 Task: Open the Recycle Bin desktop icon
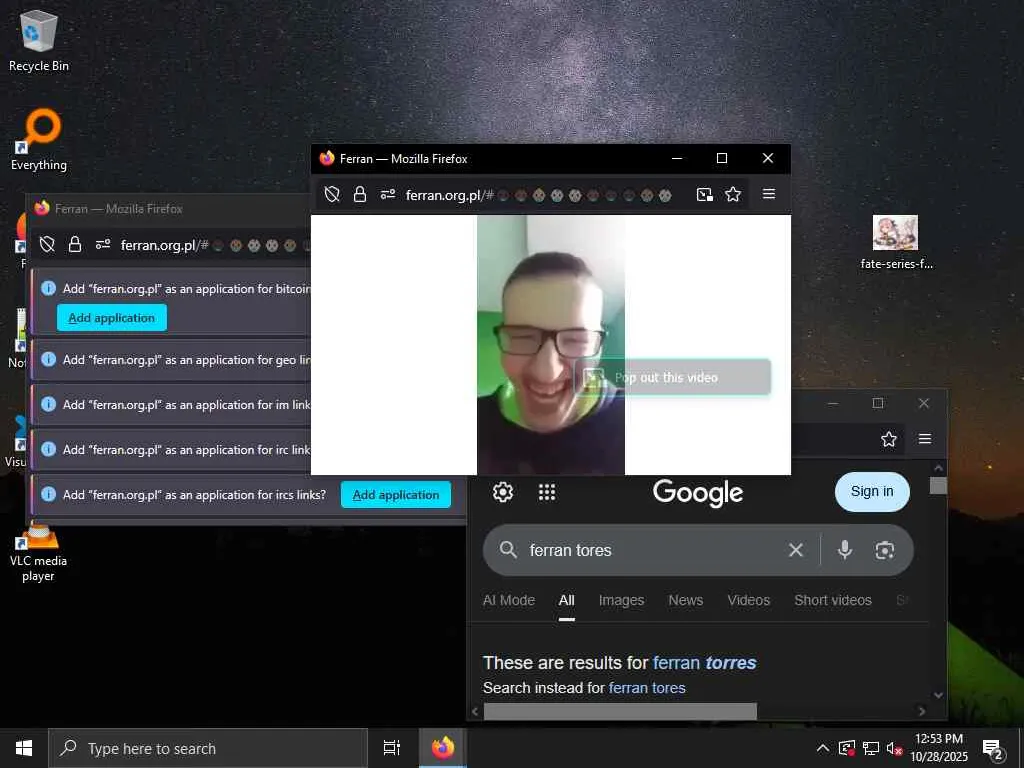point(39,41)
